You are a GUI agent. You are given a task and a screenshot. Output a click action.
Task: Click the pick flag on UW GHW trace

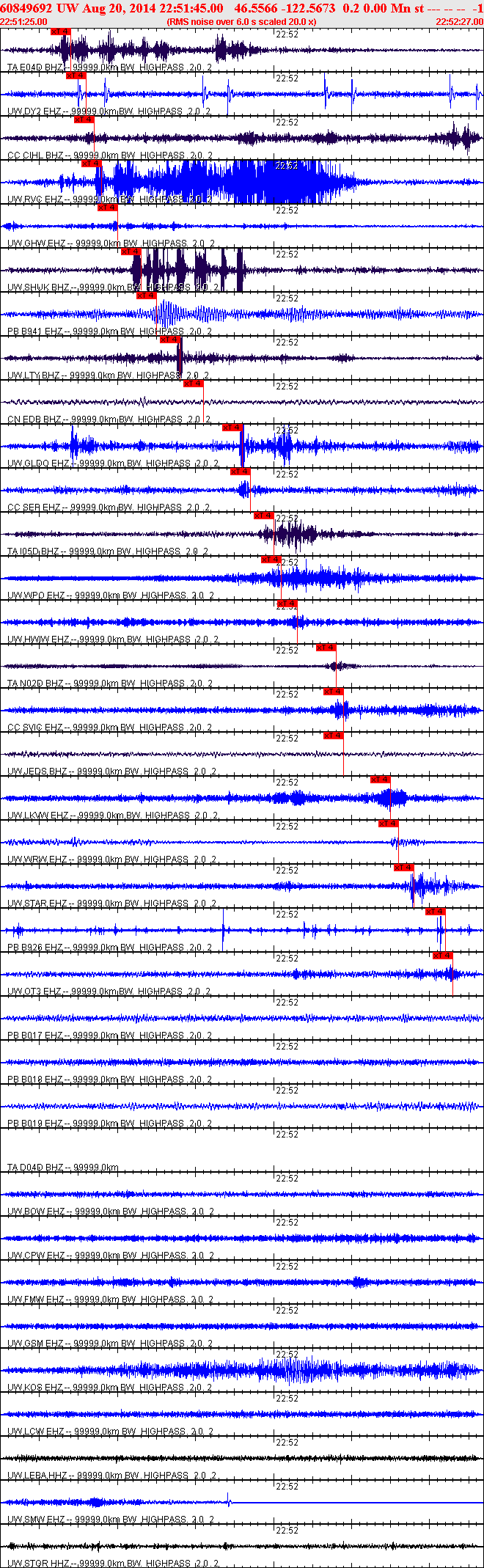[x=107, y=208]
